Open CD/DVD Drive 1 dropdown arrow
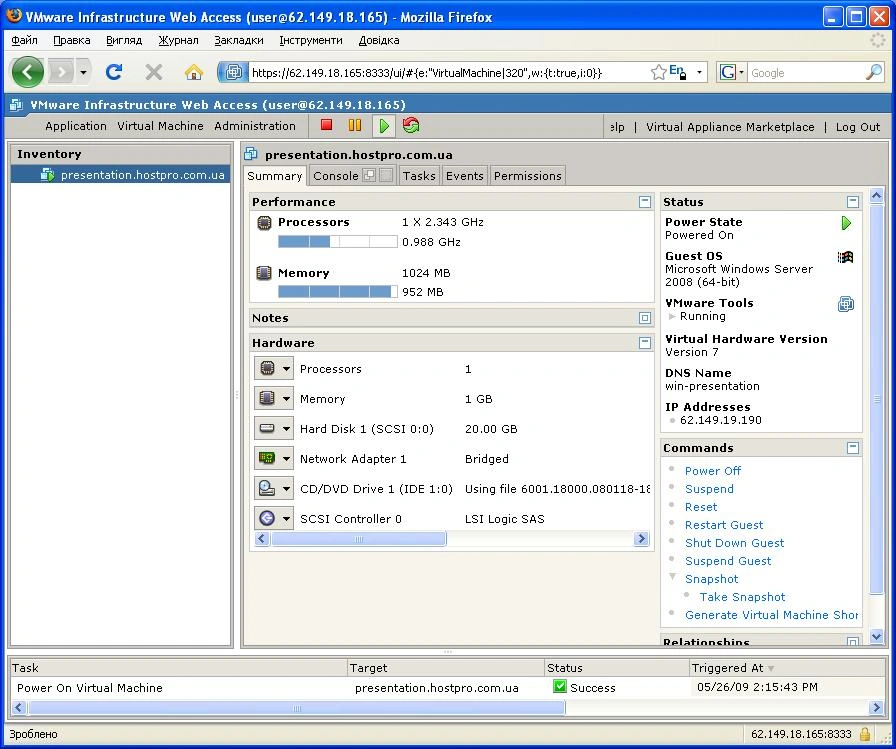This screenshot has width=896, height=749. coord(286,488)
